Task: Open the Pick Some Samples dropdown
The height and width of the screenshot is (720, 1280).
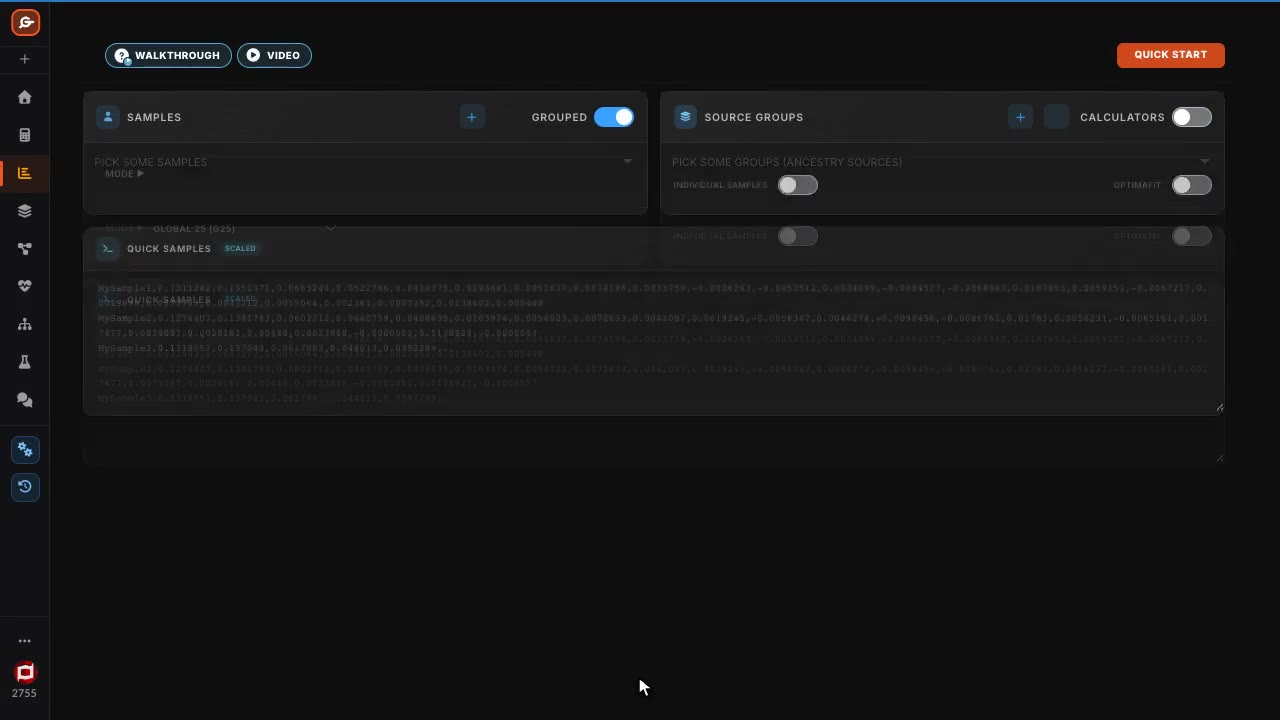Action: (365, 161)
